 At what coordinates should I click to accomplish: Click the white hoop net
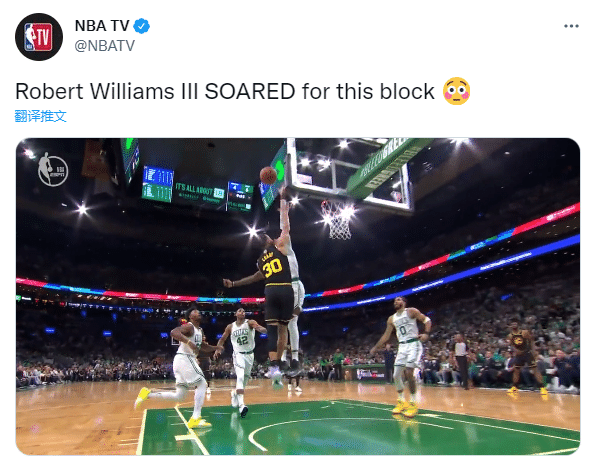click(x=338, y=220)
